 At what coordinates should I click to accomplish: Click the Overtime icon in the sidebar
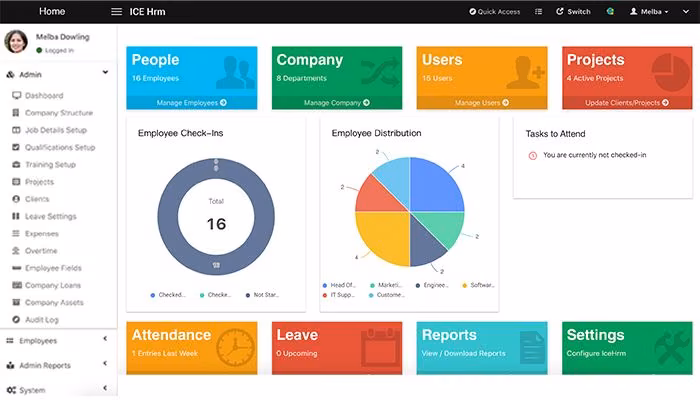pyautogui.click(x=16, y=250)
